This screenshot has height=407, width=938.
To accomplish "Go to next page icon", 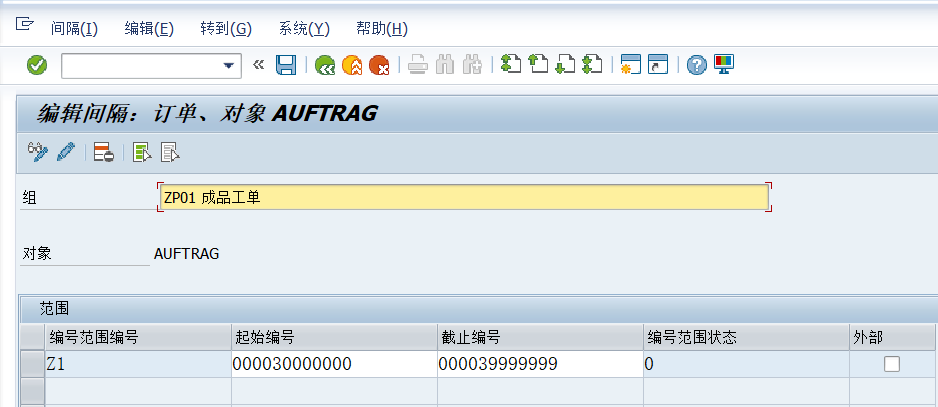I will pos(565,65).
